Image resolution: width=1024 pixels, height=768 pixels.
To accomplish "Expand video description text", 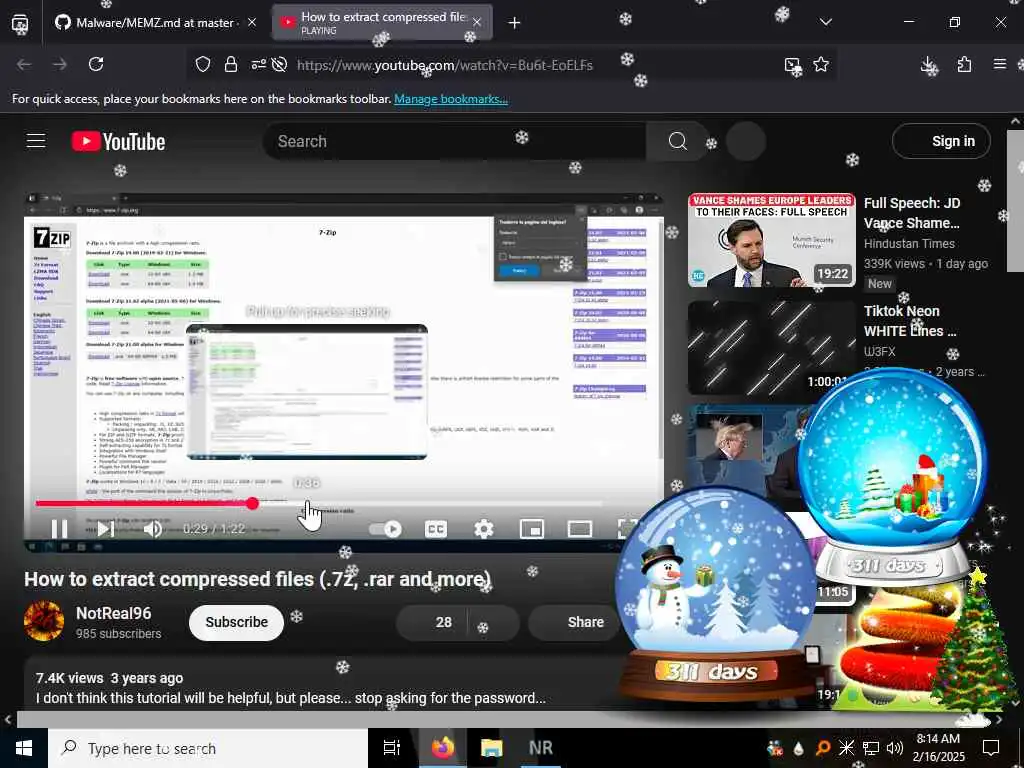I will pyautogui.click(x=291, y=698).
